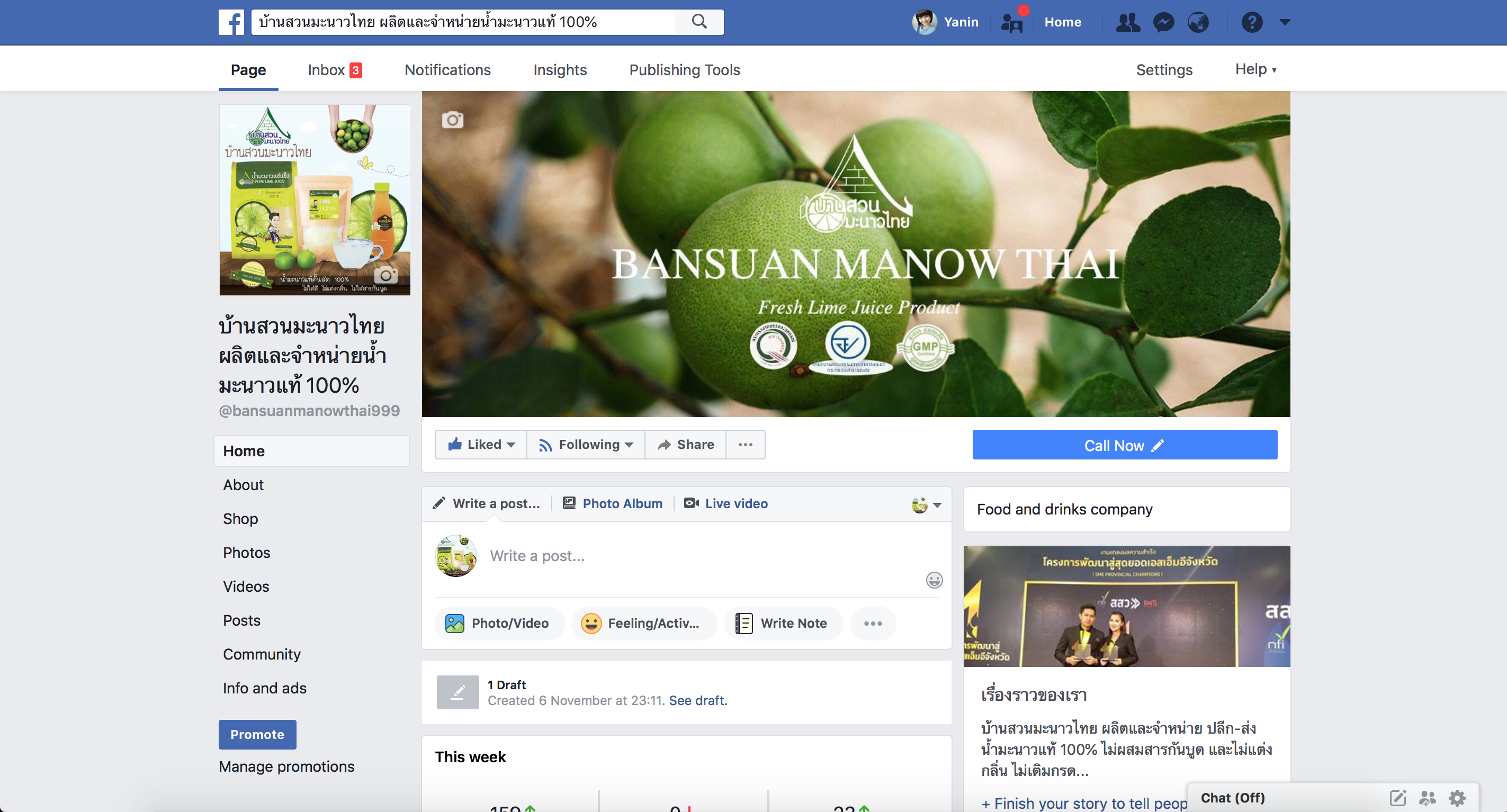Start a Live video
The image size is (1507, 812).
pyautogui.click(x=725, y=504)
